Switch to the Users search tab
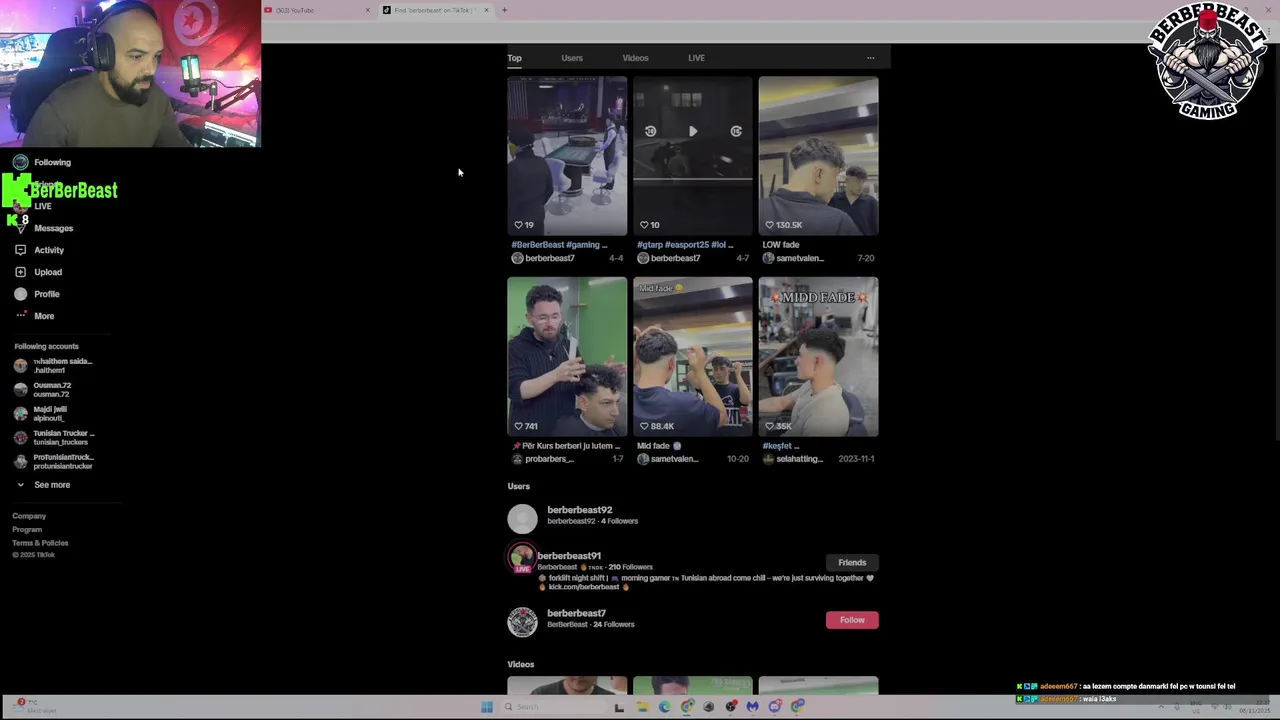 pyautogui.click(x=572, y=58)
